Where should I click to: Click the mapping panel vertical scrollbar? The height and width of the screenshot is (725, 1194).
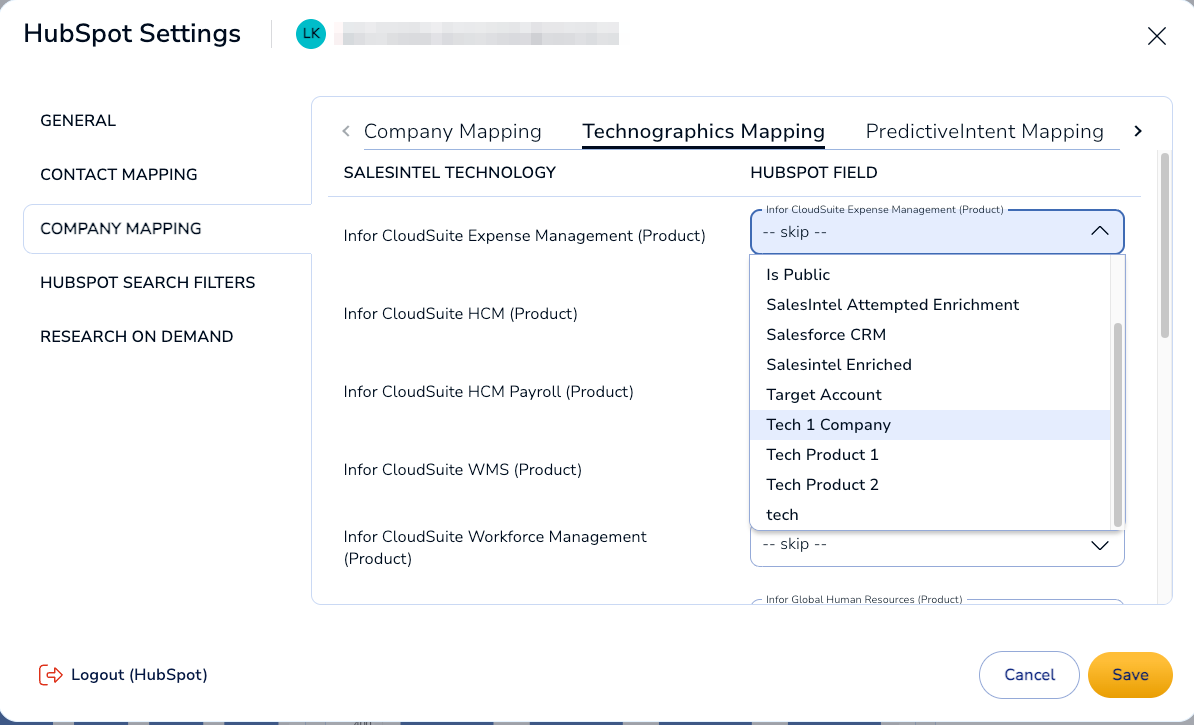(1164, 245)
